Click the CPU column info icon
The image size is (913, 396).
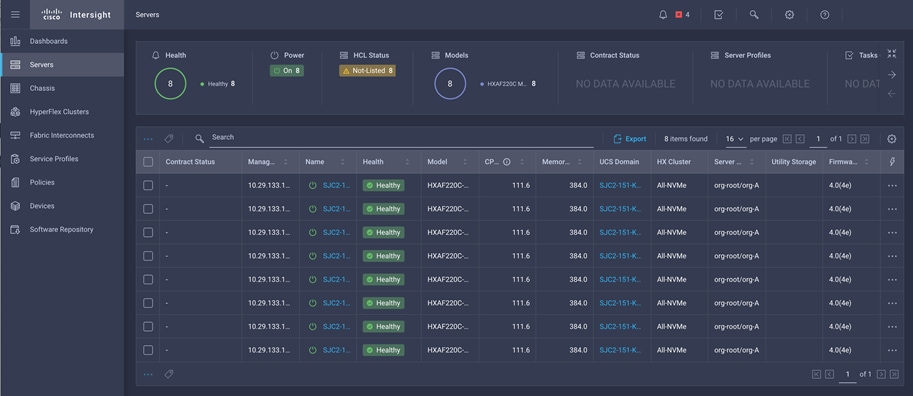click(507, 162)
